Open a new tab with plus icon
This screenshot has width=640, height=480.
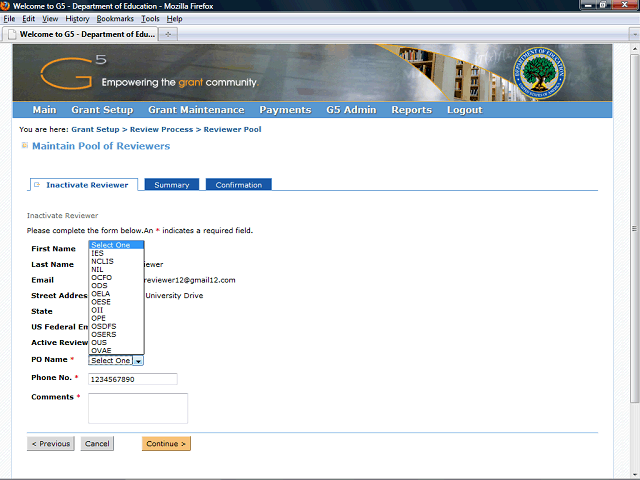click(168, 34)
